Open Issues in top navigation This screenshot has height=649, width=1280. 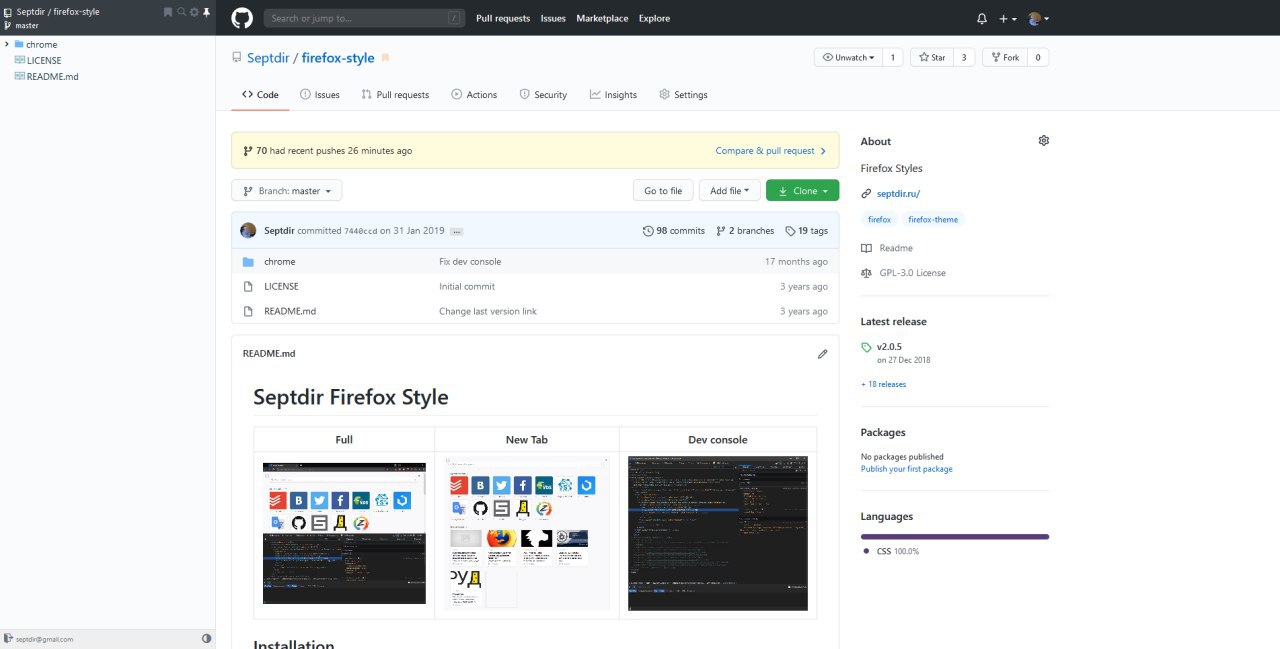[x=553, y=18]
